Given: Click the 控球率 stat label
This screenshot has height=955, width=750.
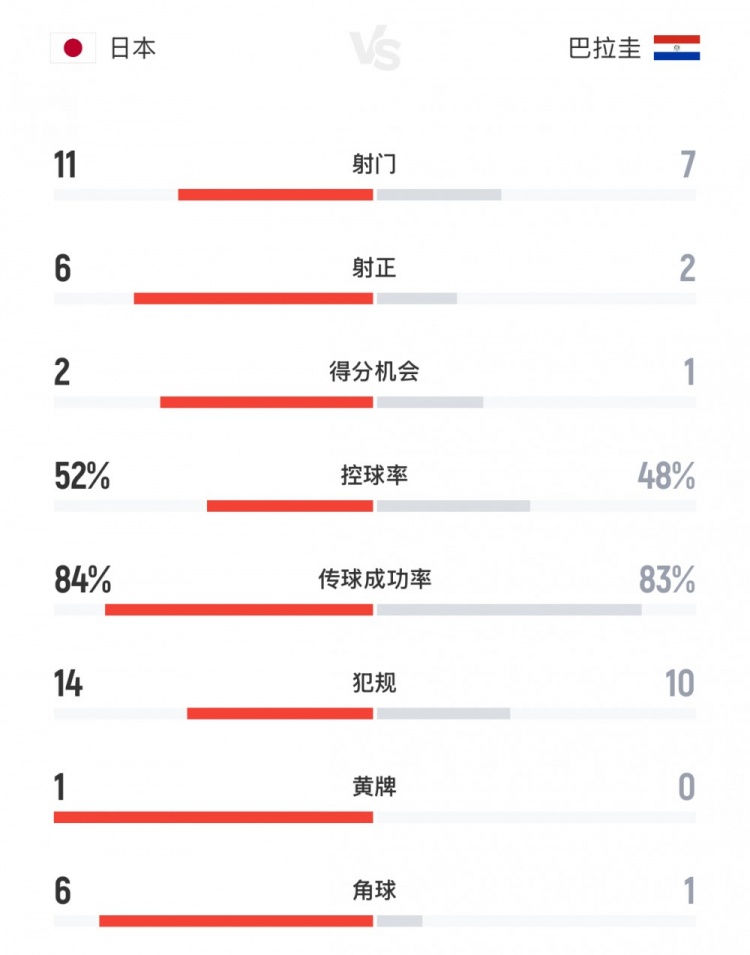Looking at the screenshot, I should pos(374,476).
